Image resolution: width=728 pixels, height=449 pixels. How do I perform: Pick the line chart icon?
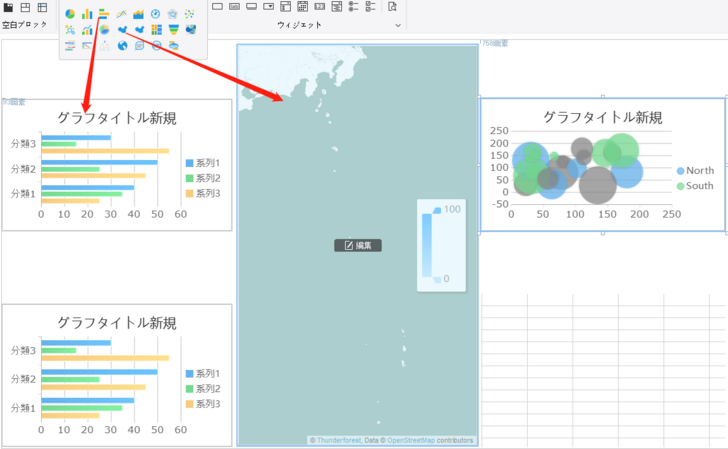tap(122, 14)
